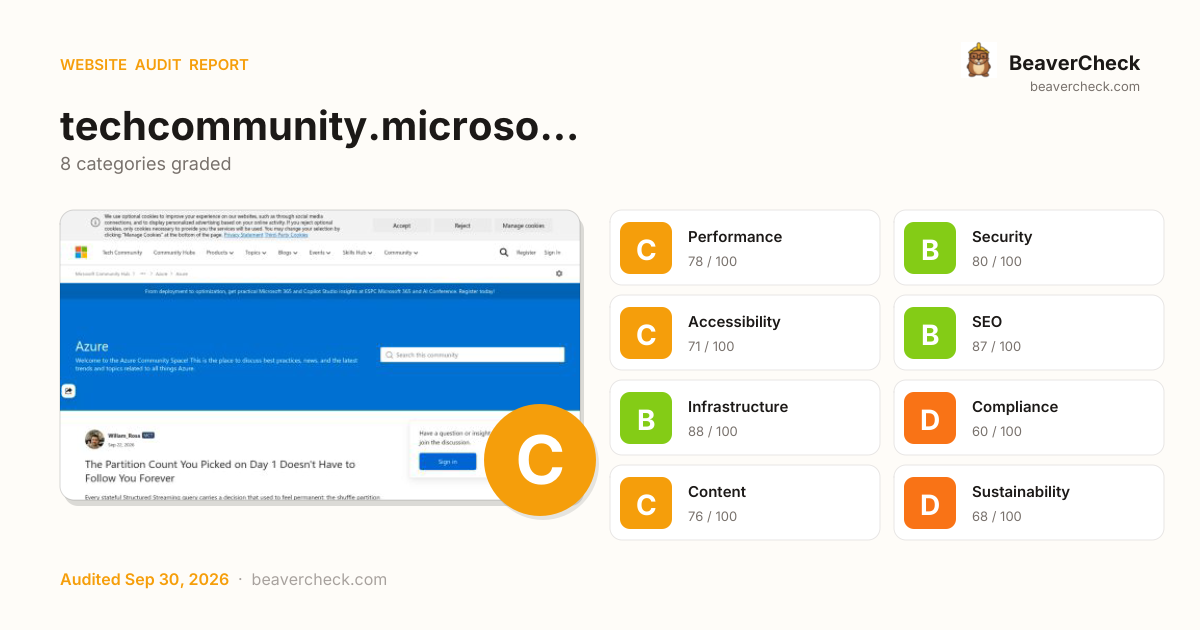Image resolution: width=1200 pixels, height=630 pixels.
Task: Click the settings gear icon in the preview
Action: 559,273
